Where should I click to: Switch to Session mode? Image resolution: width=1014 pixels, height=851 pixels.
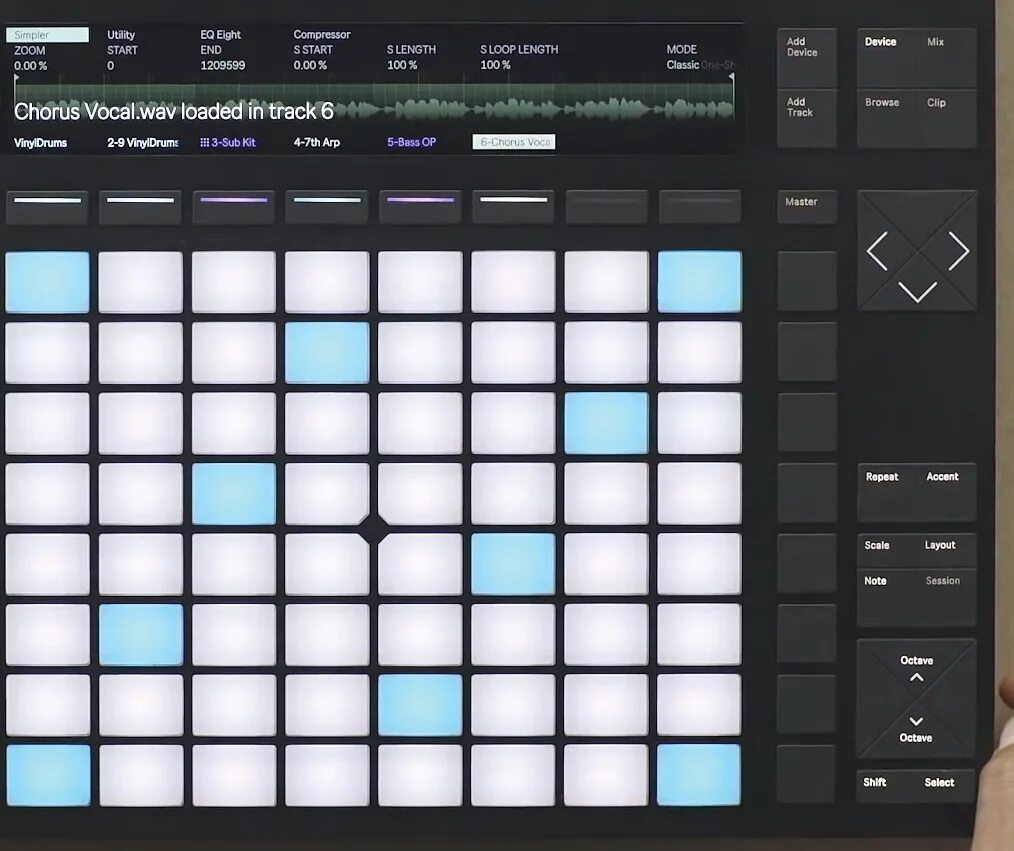click(x=943, y=581)
